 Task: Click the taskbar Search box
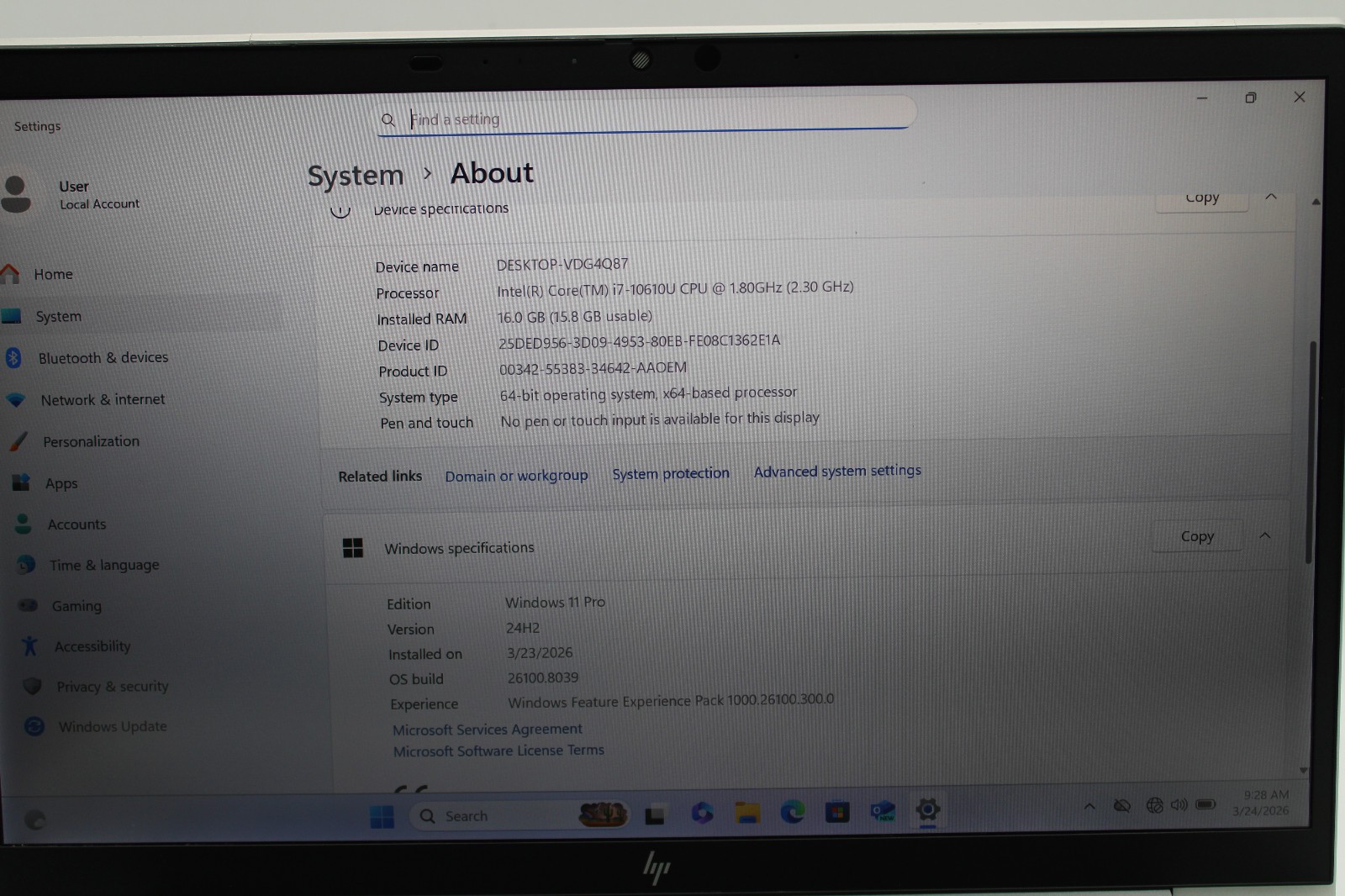tap(519, 815)
